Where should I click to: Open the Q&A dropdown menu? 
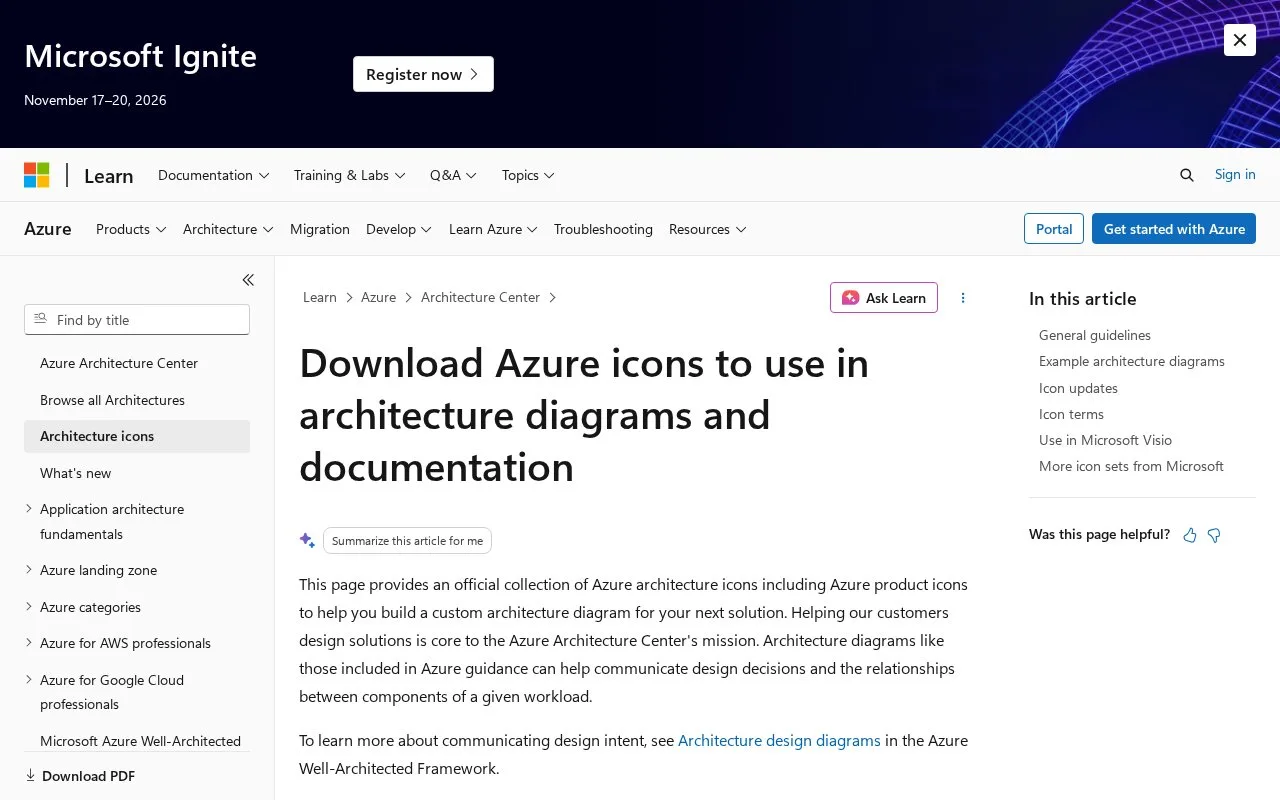point(454,175)
